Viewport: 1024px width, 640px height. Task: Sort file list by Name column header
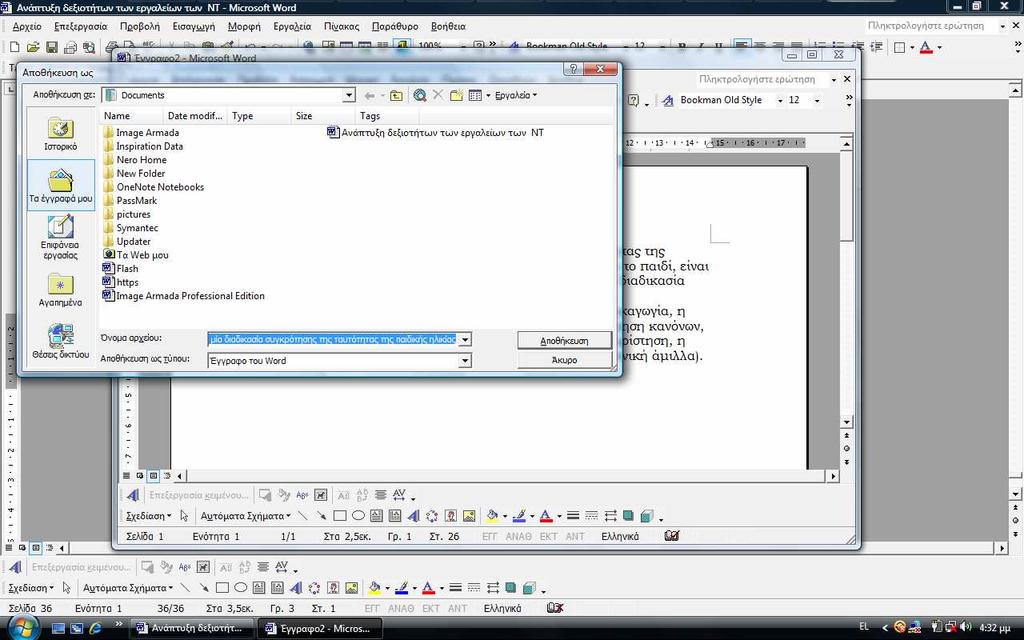coord(131,116)
